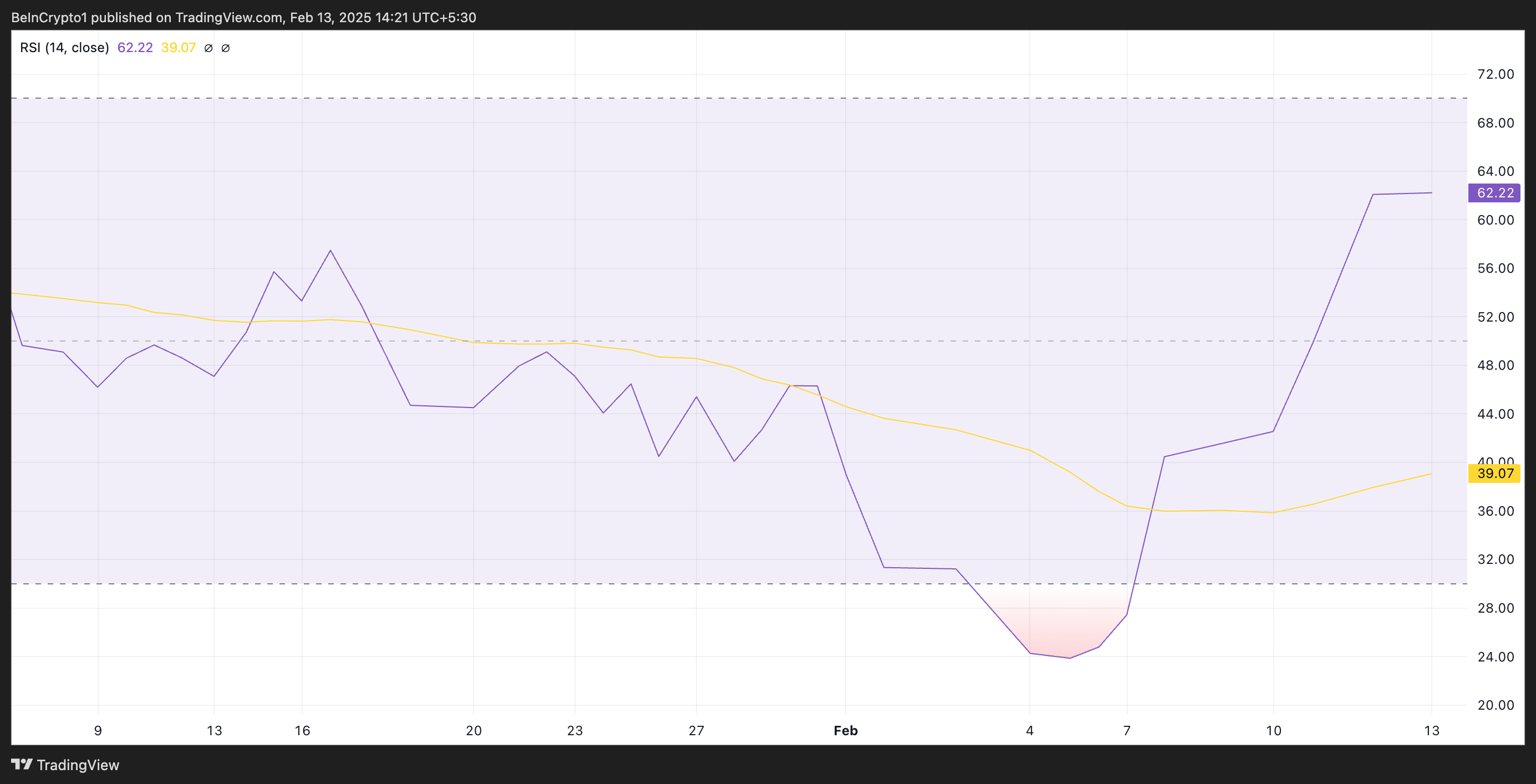Click the purple 62.22 price axis label
The image size is (1536, 784).
1494,193
